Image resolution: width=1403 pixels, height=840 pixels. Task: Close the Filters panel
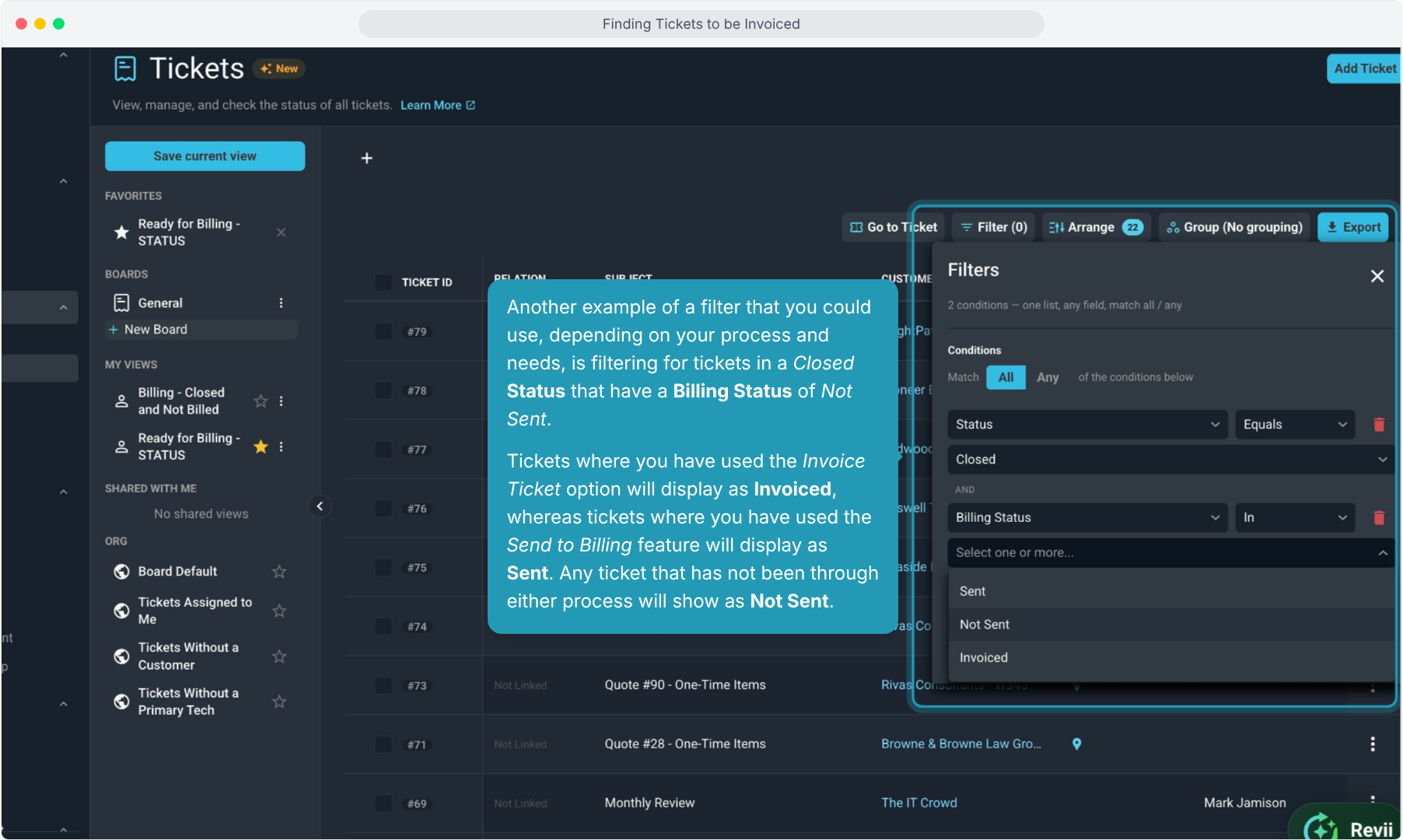tap(1377, 276)
